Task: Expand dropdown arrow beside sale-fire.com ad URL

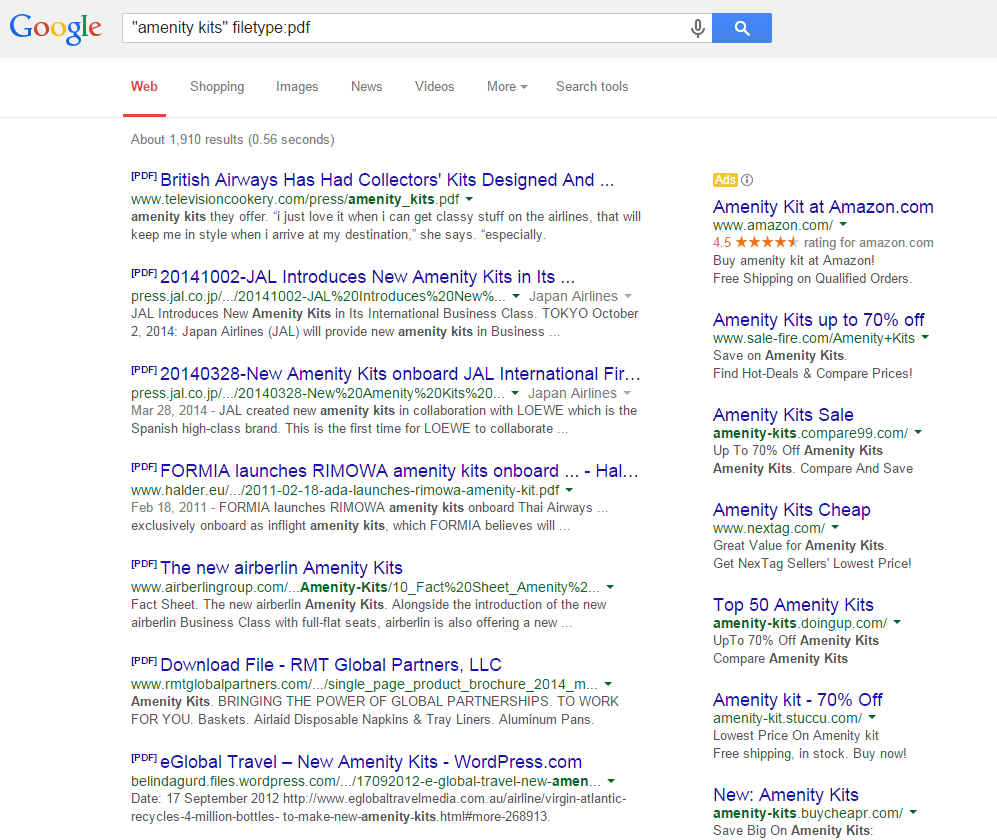Action: 925,338
